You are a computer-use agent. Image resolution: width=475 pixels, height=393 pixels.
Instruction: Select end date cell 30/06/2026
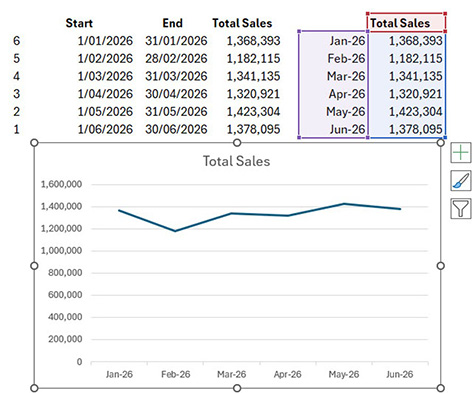pos(176,129)
